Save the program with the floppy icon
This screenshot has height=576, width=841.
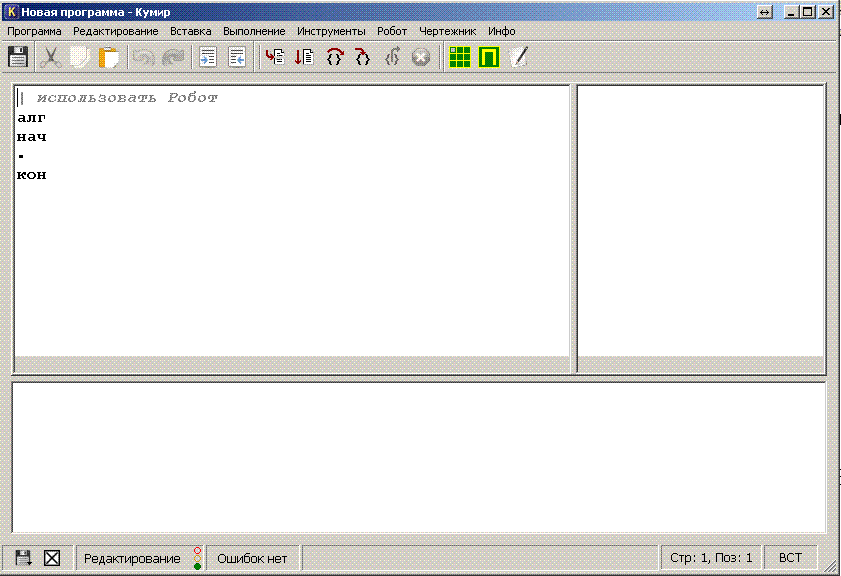[18, 57]
